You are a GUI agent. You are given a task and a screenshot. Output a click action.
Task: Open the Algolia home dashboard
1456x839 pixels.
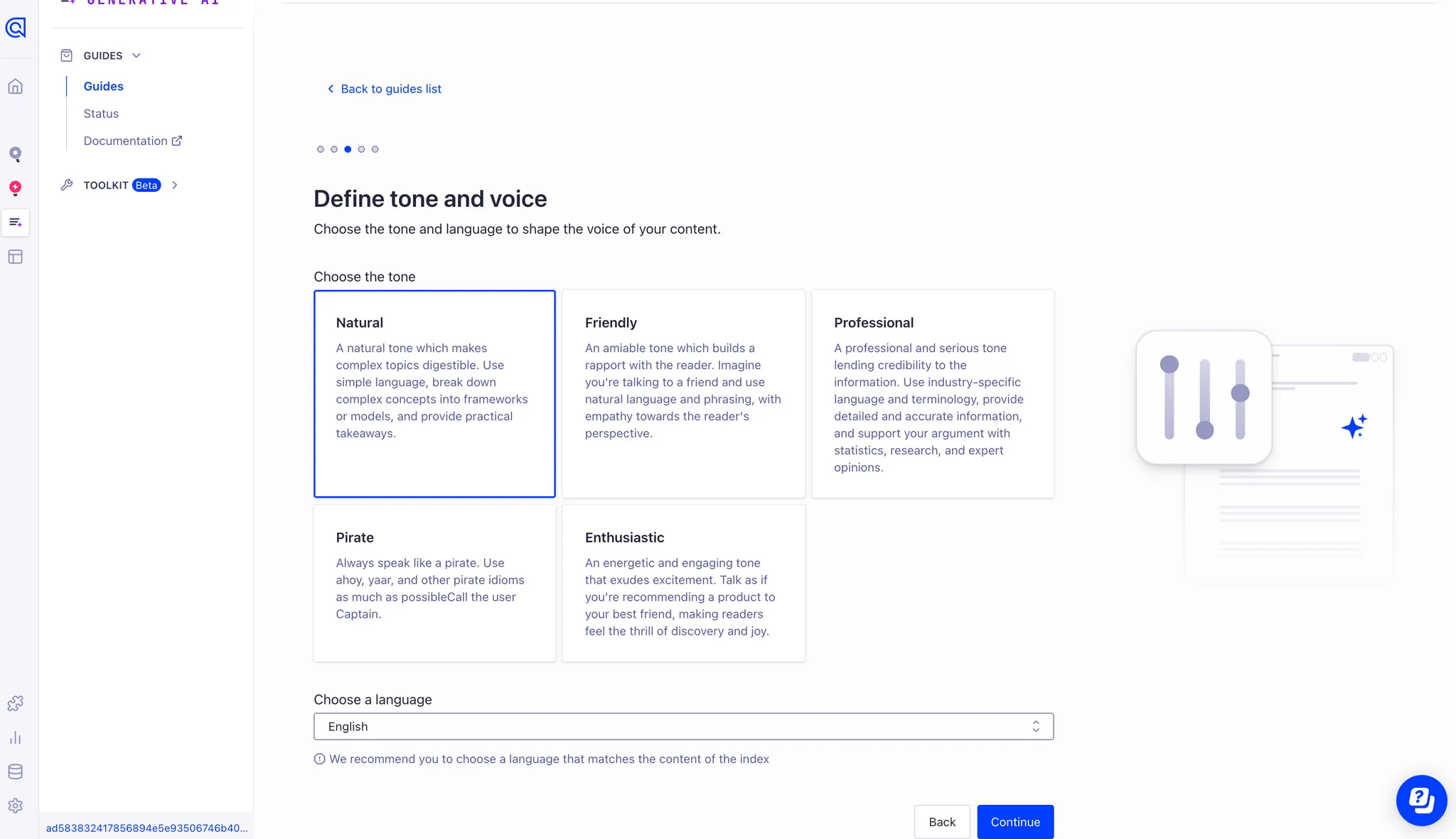[16, 86]
